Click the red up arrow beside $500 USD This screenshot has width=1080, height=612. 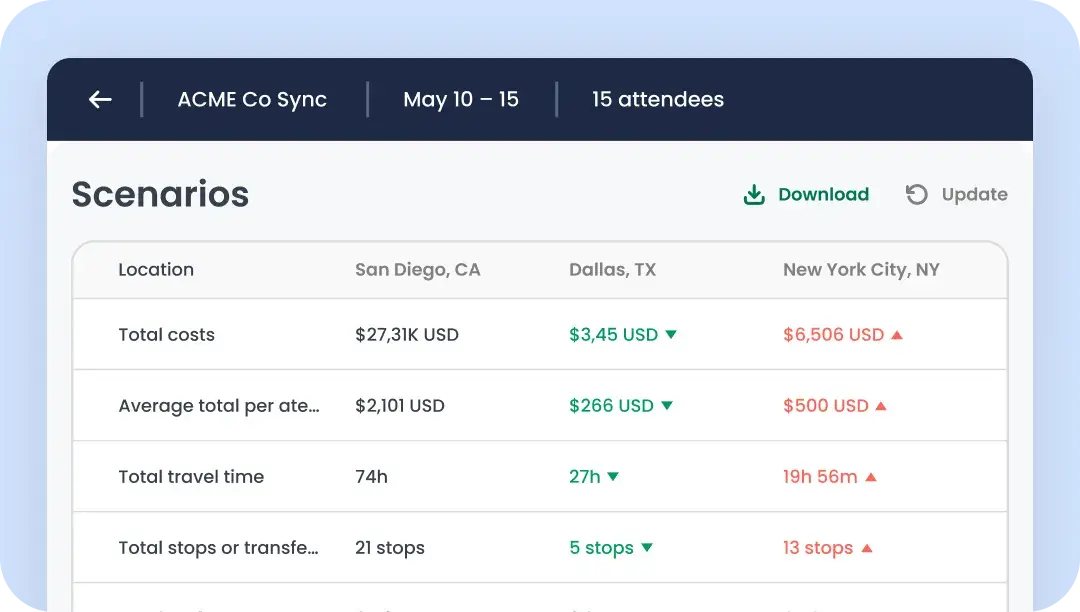(881, 406)
